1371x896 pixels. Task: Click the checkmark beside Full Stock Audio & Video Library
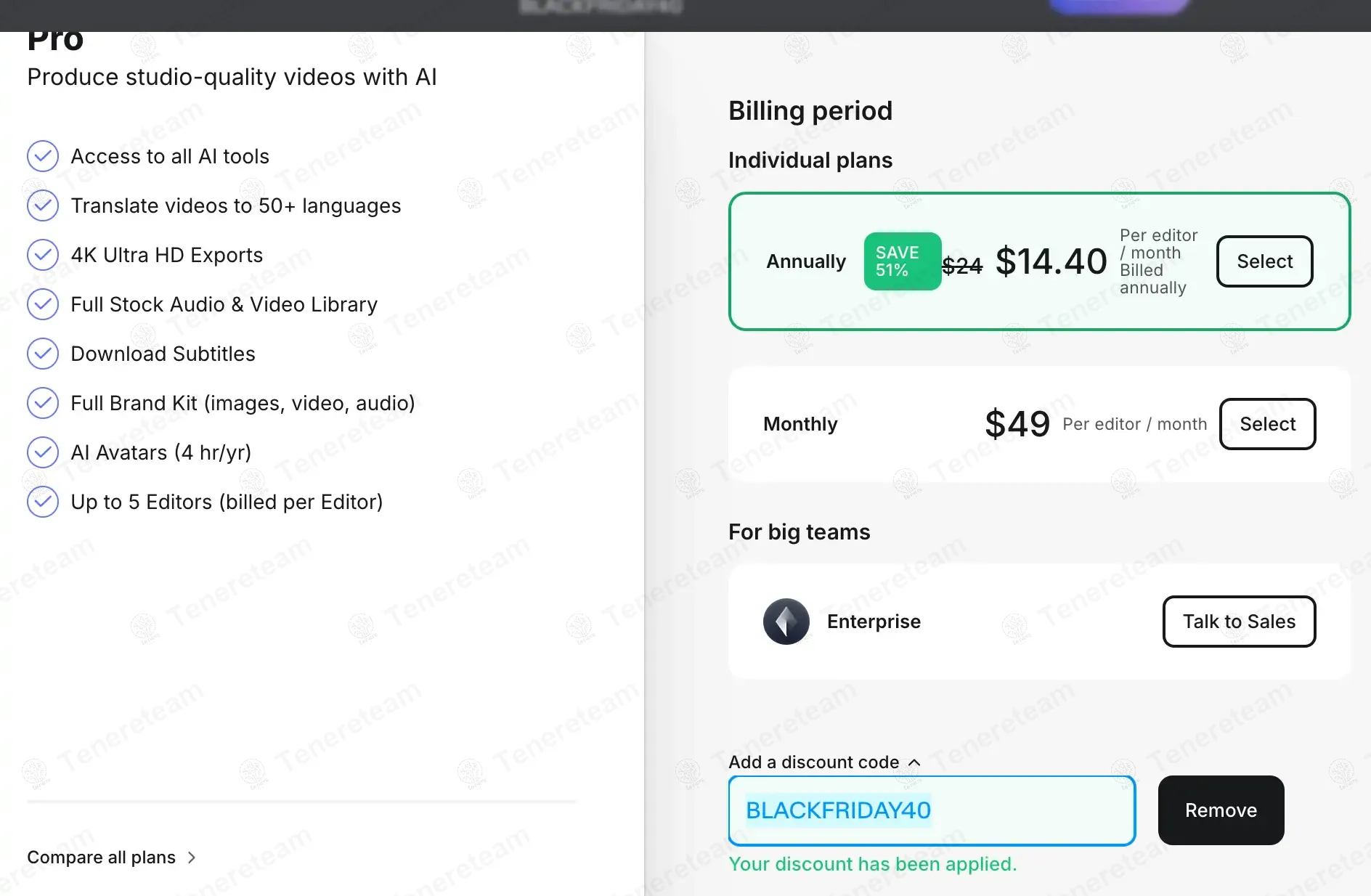[x=43, y=304]
